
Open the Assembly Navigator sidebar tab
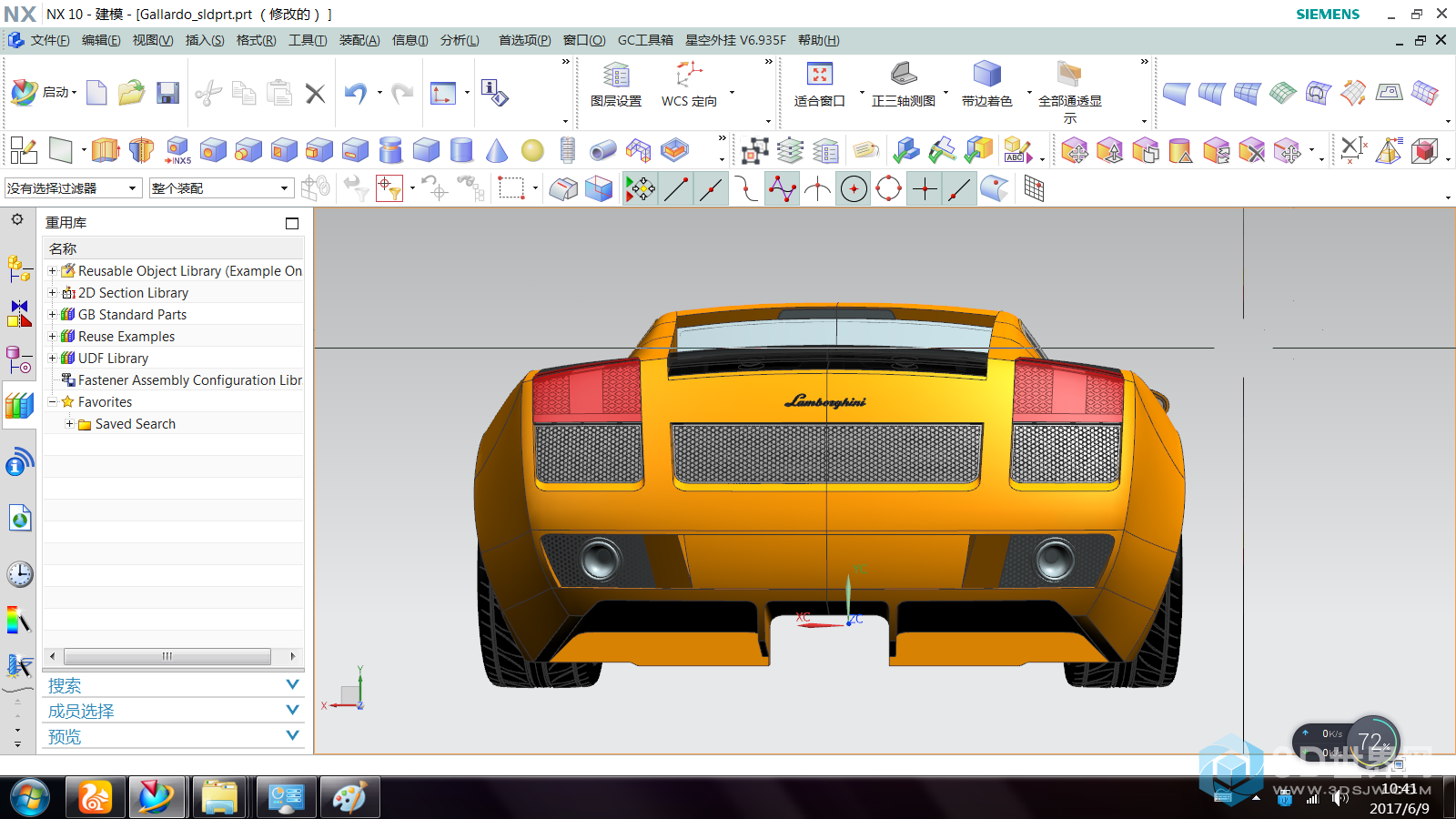tap(19, 268)
